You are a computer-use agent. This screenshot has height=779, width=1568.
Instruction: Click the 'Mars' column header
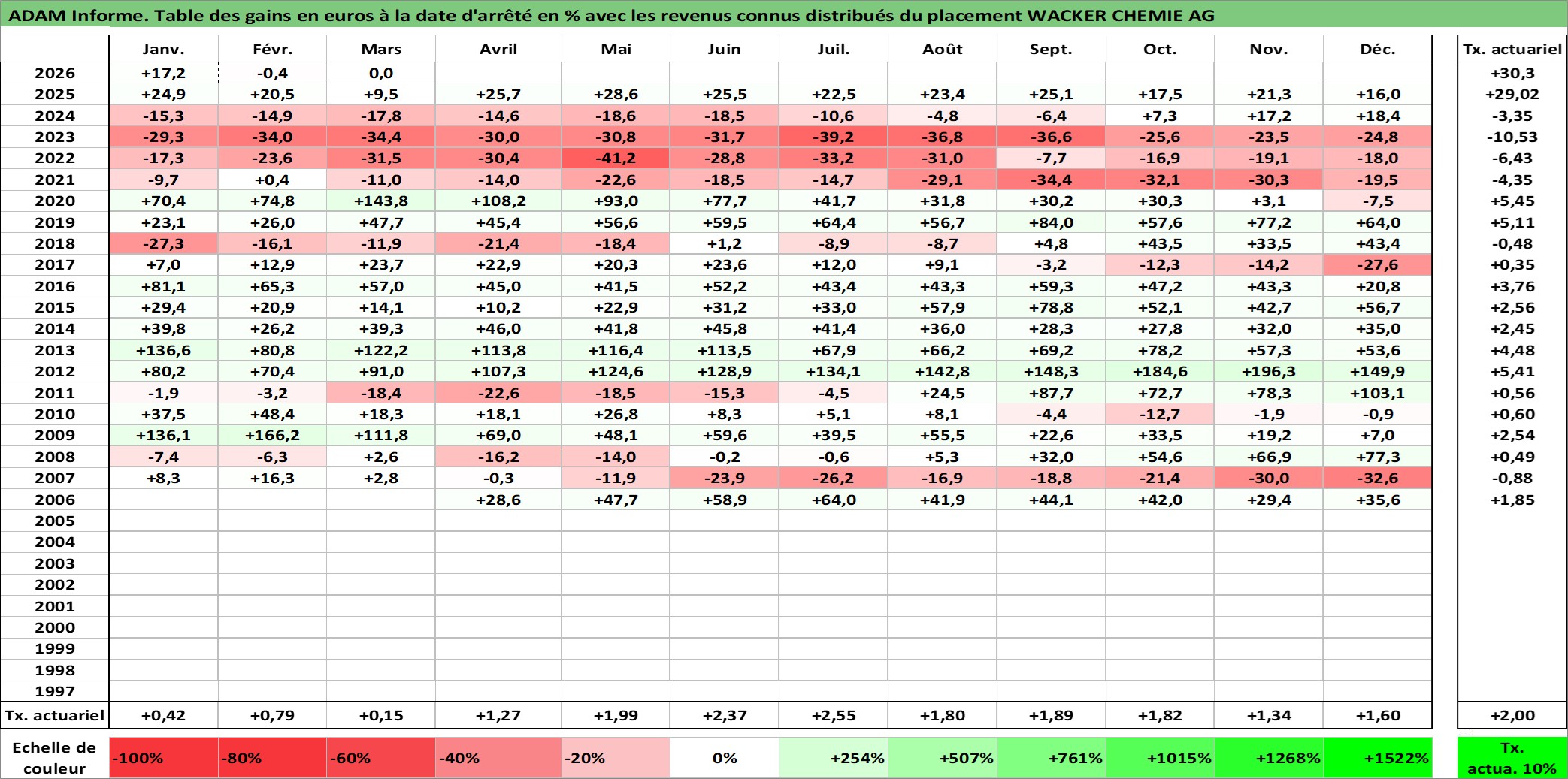click(381, 49)
